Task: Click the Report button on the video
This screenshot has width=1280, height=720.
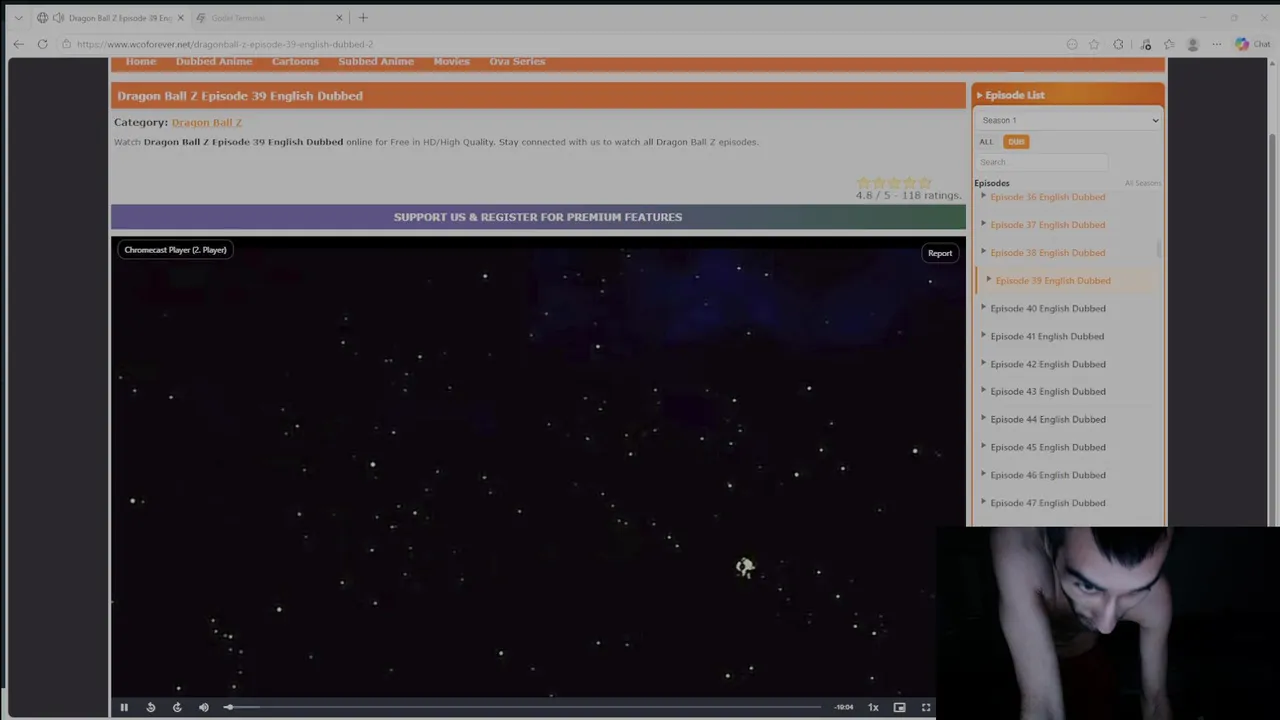Action: [x=940, y=253]
